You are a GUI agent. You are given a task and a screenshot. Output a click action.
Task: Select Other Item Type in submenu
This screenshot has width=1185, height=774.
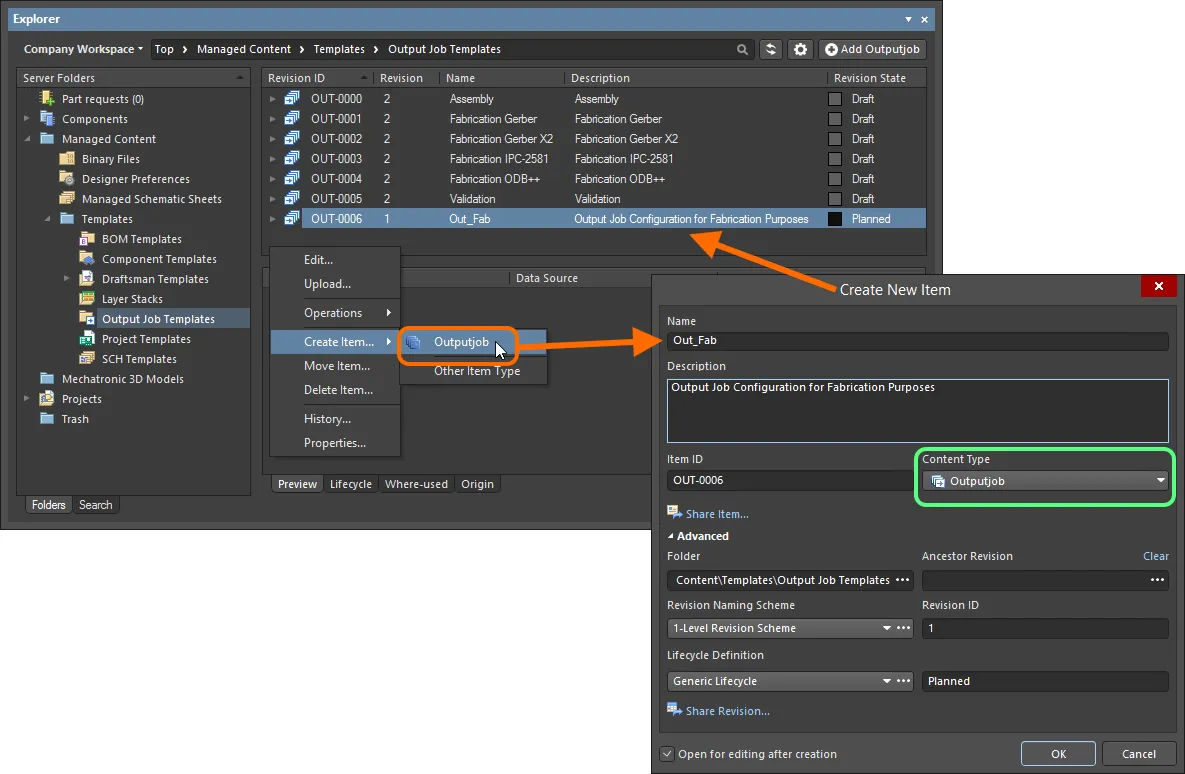pos(477,371)
